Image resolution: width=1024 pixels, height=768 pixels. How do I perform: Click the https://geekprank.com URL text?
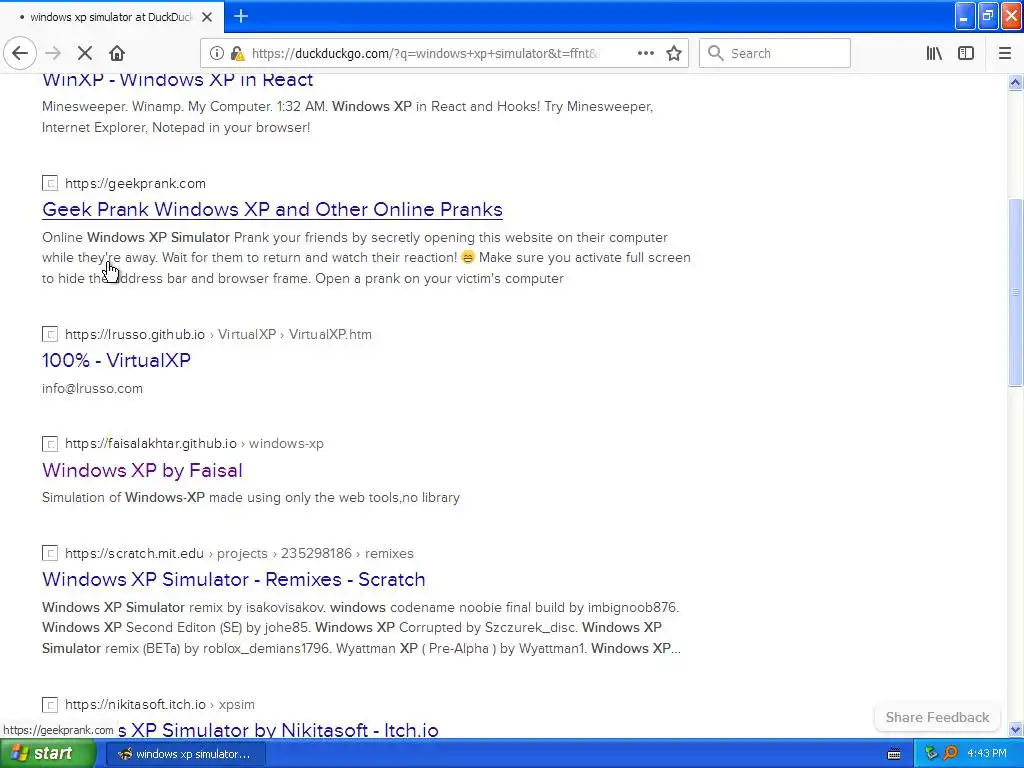[135, 184]
